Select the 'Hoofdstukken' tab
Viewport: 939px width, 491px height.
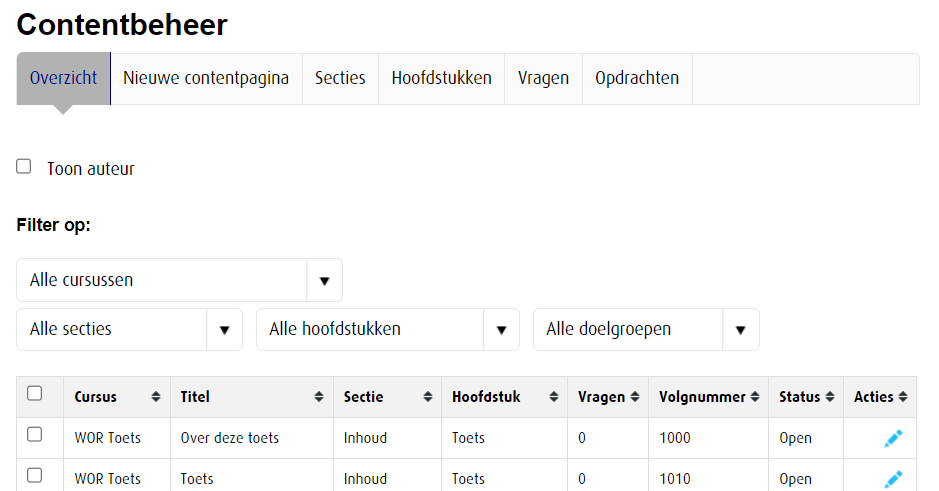441,78
